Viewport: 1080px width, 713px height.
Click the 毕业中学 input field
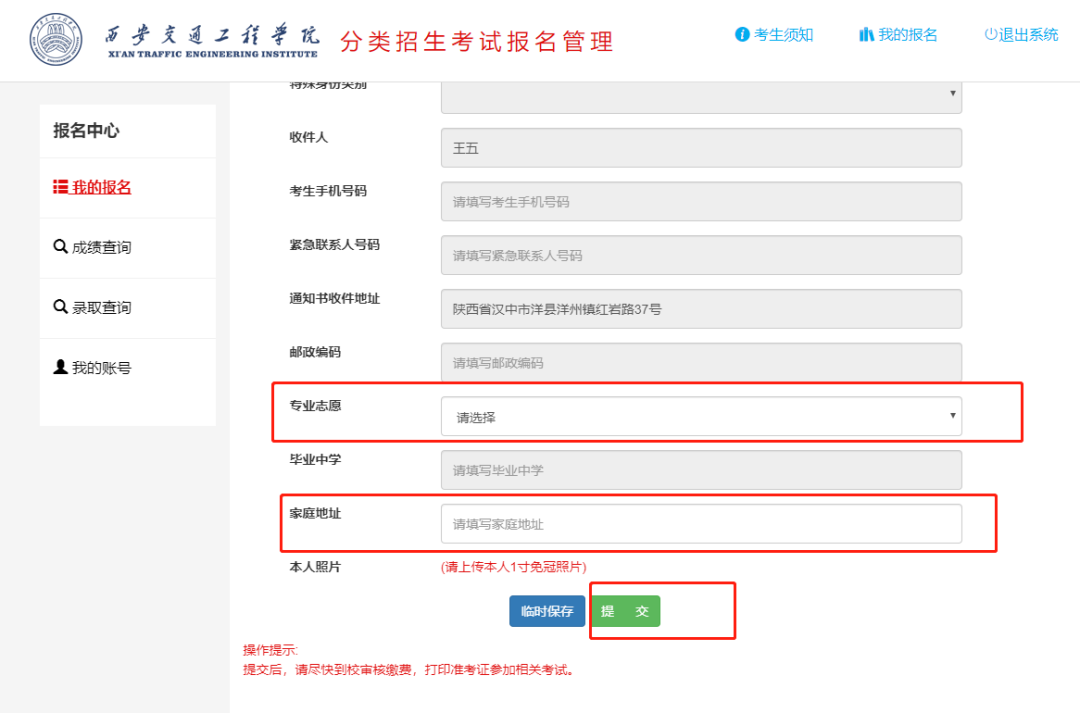[x=701, y=470]
